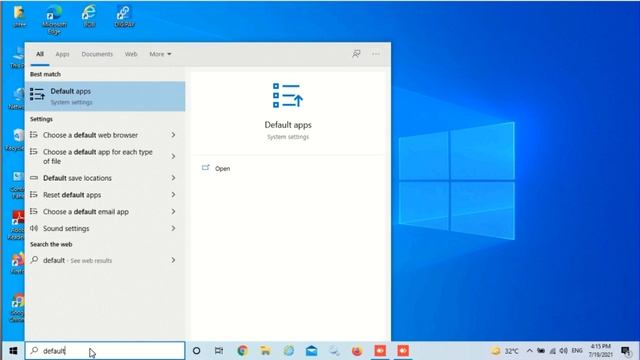Click the search feedback icon
This screenshot has width=640, height=360.
point(356,54)
